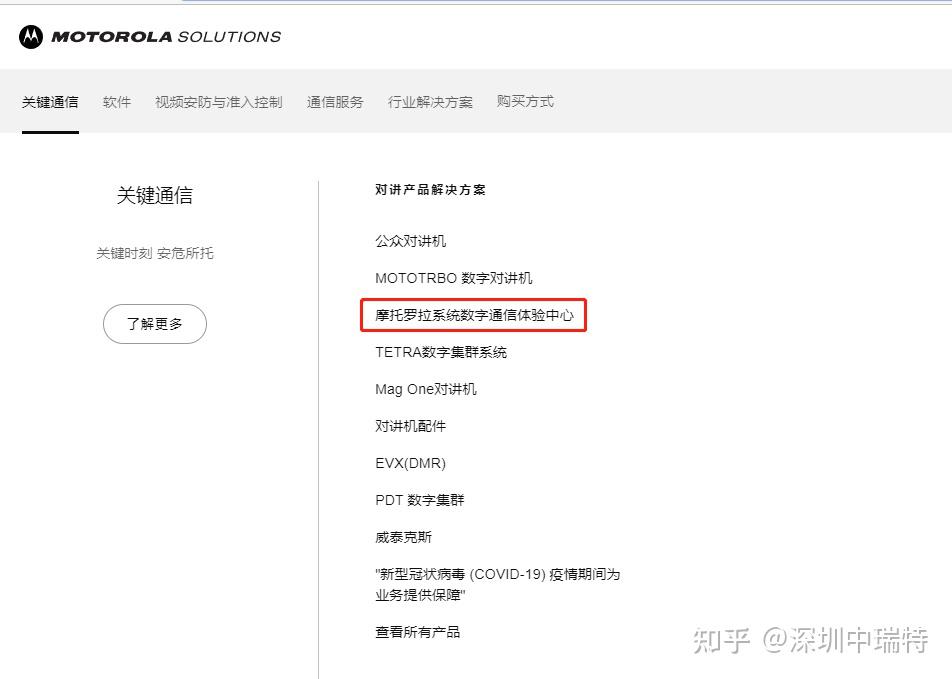The height and width of the screenshot is (679, 952).
Task: Open the 视频安防与准入控制 tab
Action: (219, 102)
